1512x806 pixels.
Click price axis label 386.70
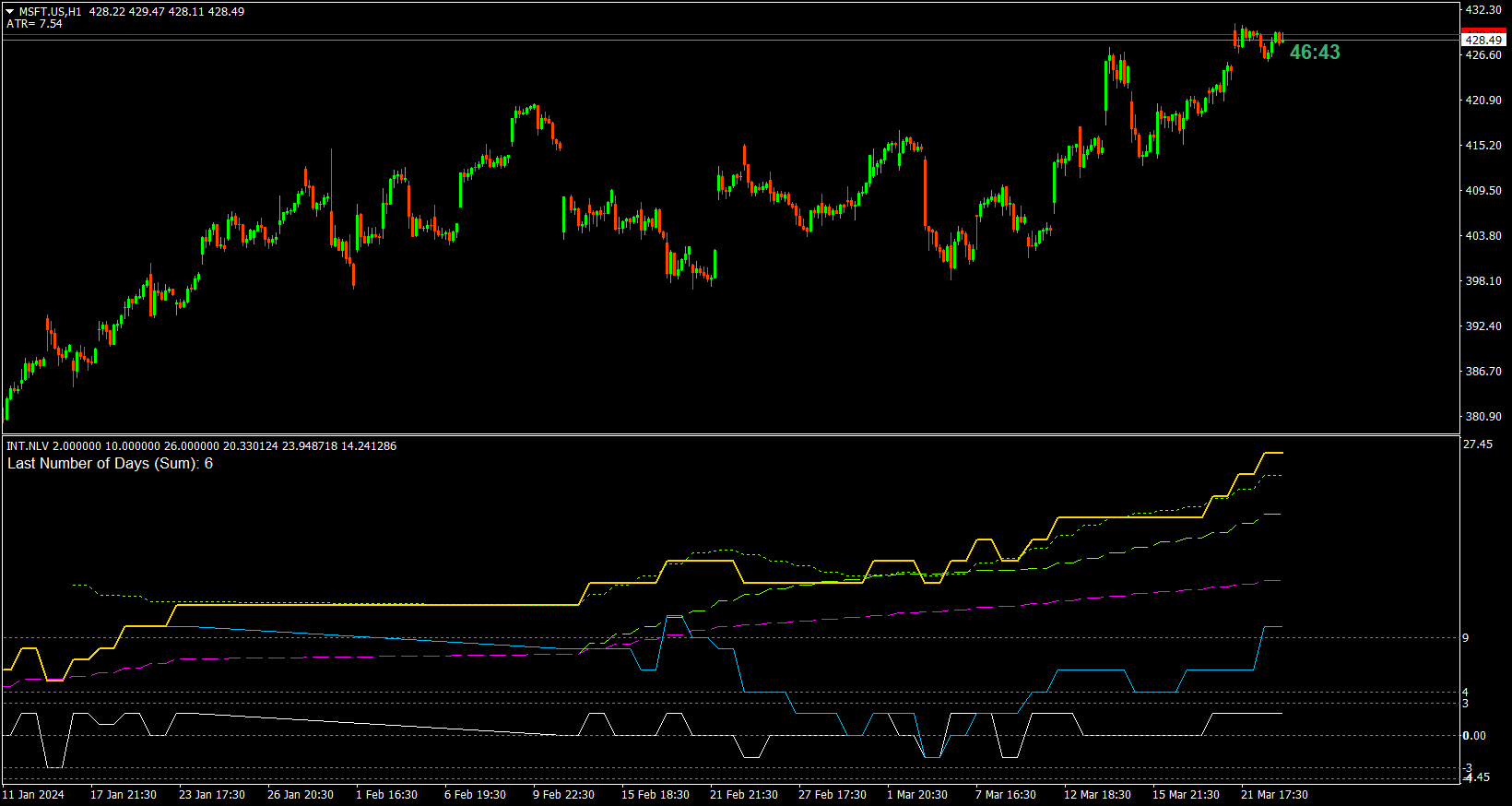pos(1483,372)
